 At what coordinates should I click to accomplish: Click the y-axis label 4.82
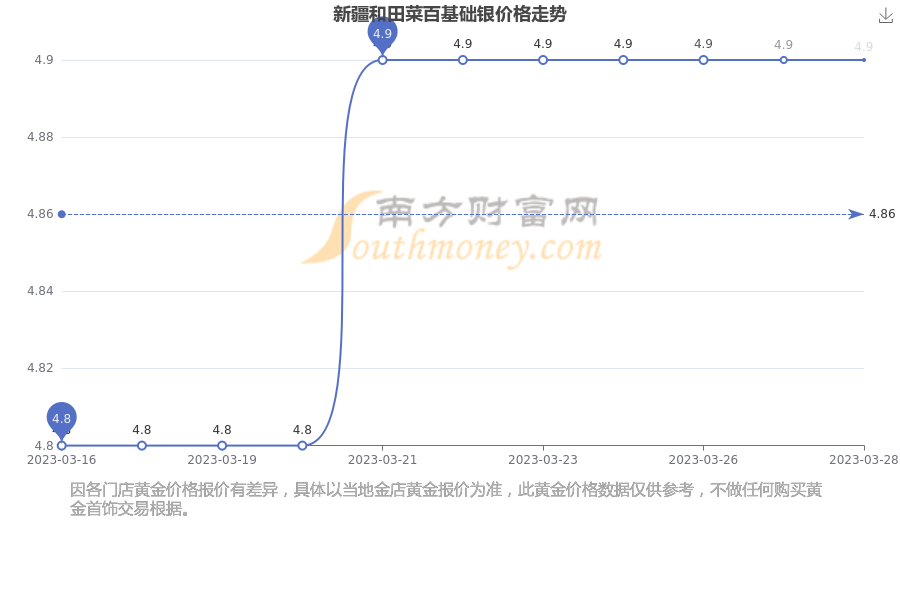pos(40,367)
